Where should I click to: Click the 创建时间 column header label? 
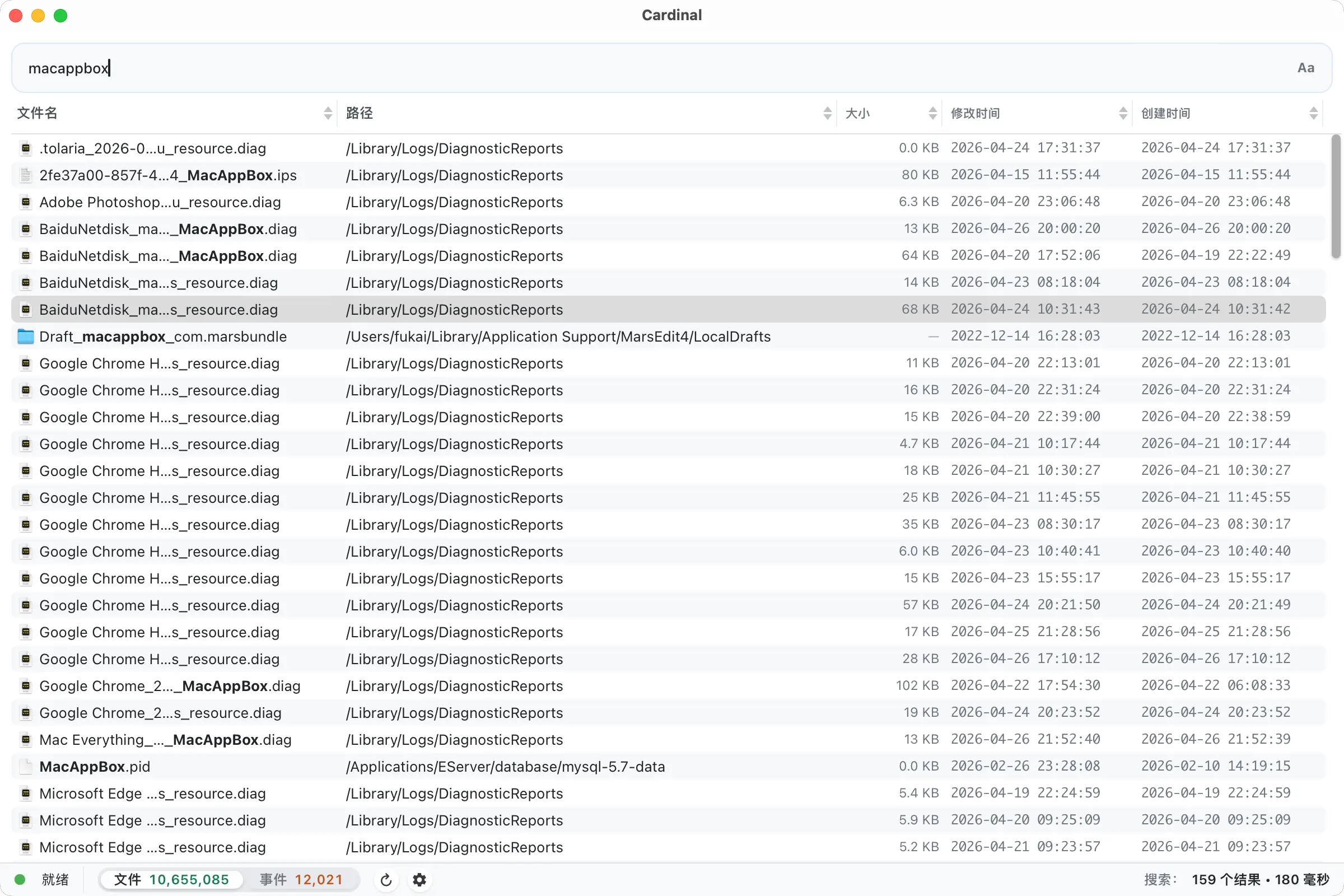(1166, 114)
